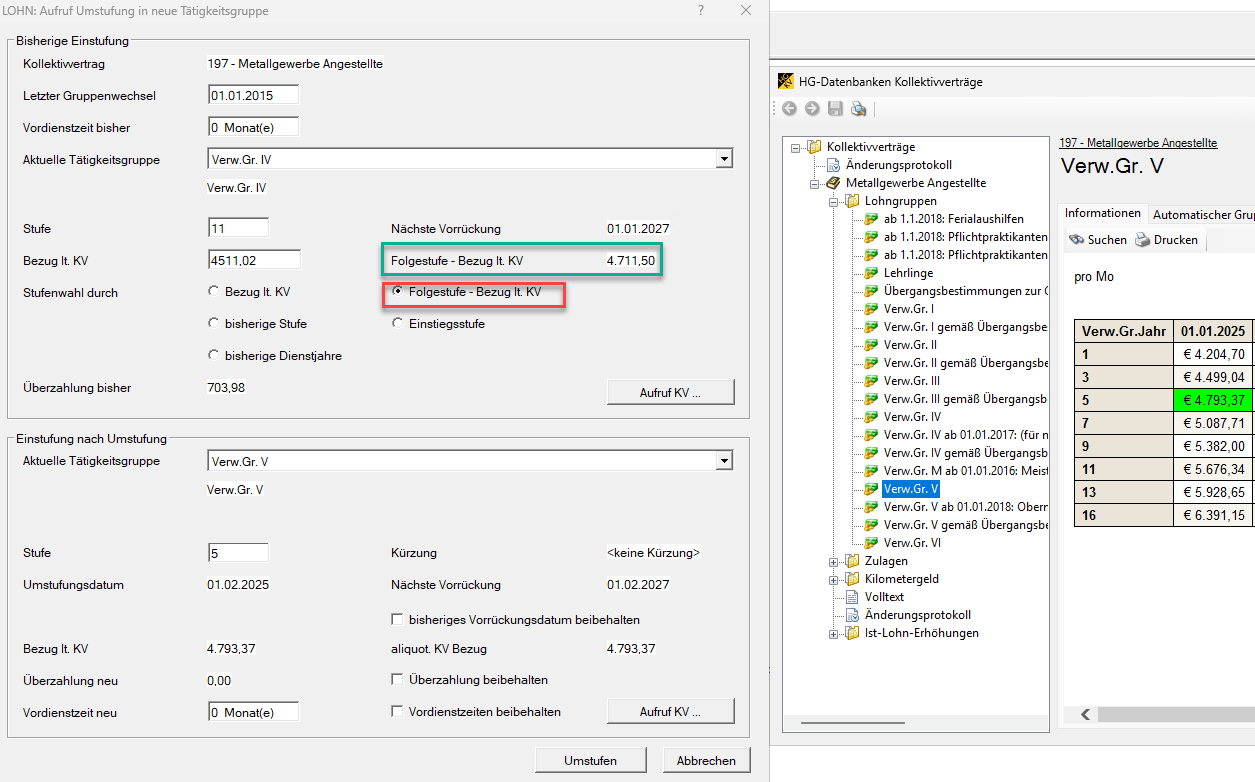Open the upper Aktuelle Tätigkeitsgruppe dropdown
Viewport: 1255px width, 782px height.
point(724,159)
